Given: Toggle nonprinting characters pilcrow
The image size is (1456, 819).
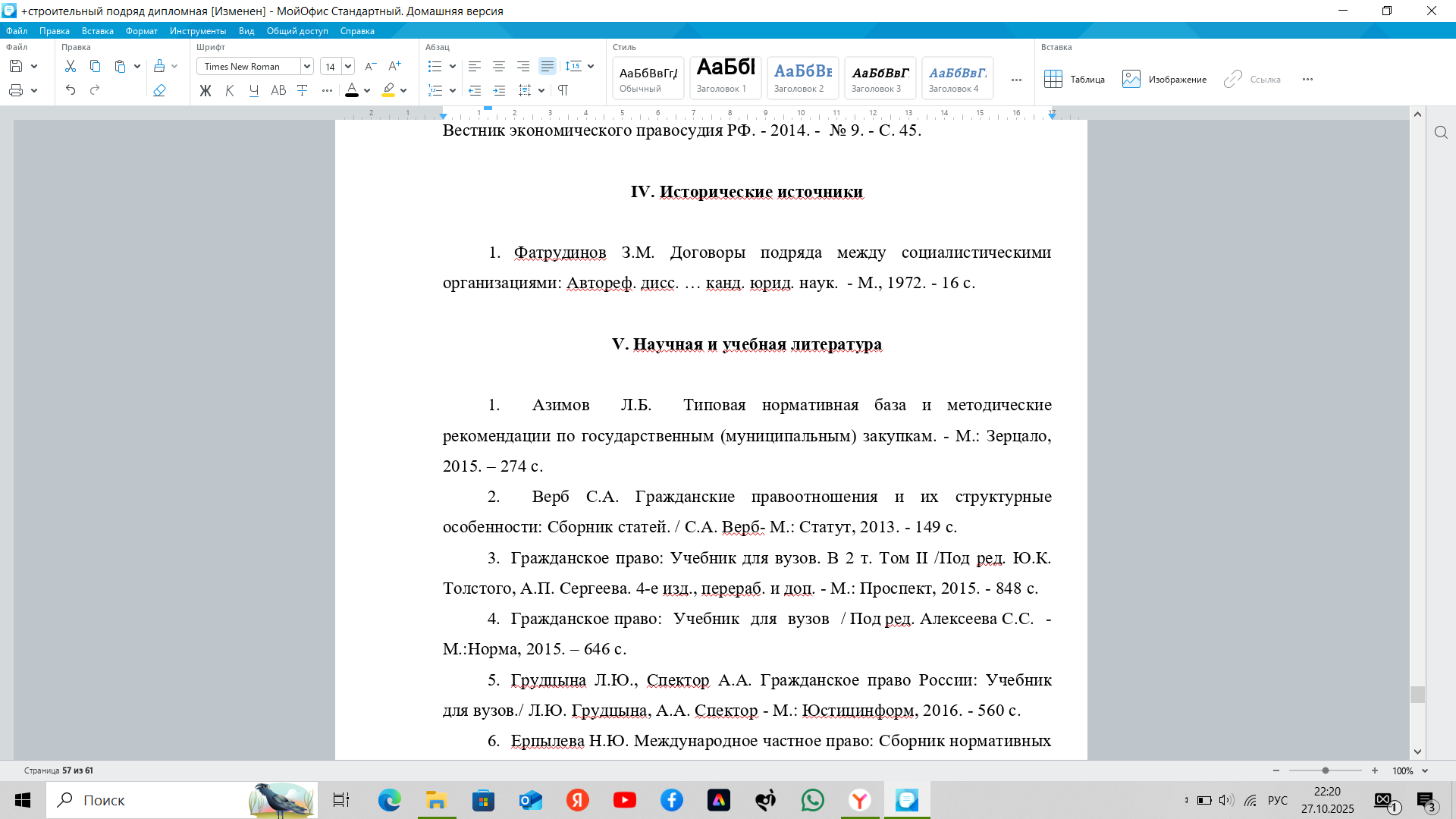Looking at the screenshot, I should tap(563, 90).
